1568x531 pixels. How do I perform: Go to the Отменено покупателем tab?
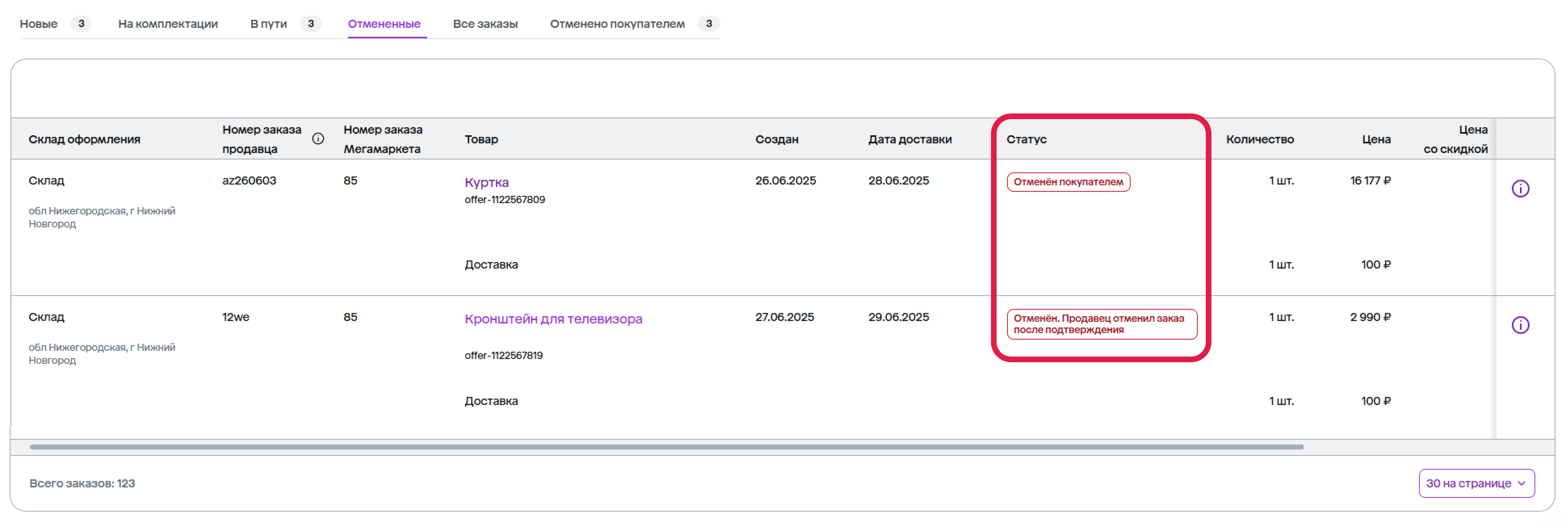[x=617, y=24]
